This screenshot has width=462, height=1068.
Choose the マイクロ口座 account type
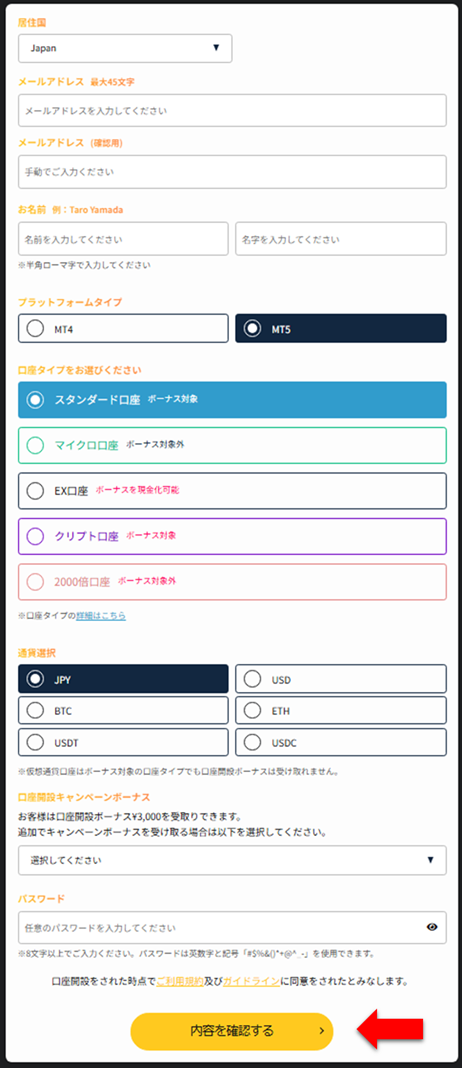232,445
